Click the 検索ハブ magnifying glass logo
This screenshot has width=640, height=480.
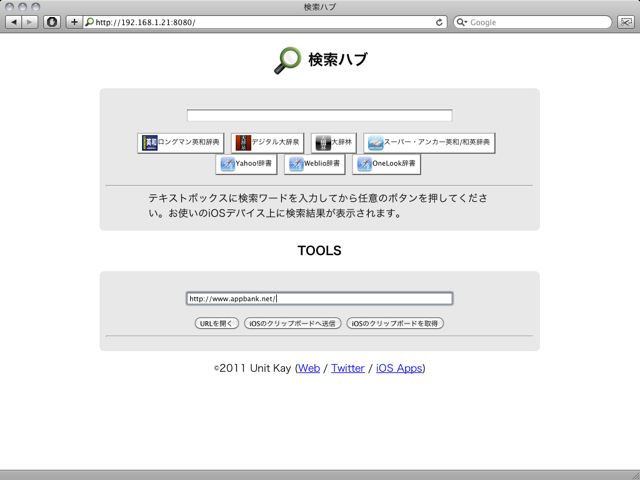(x=287, y=60)
